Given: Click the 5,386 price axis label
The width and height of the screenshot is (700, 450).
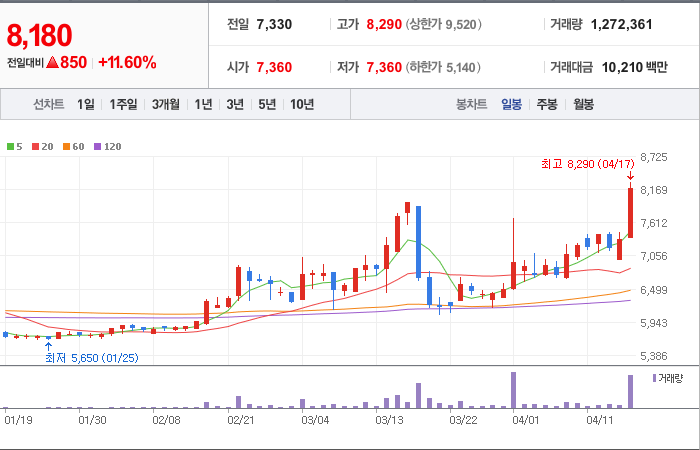Looking at the screenshot, I should 654,356.
